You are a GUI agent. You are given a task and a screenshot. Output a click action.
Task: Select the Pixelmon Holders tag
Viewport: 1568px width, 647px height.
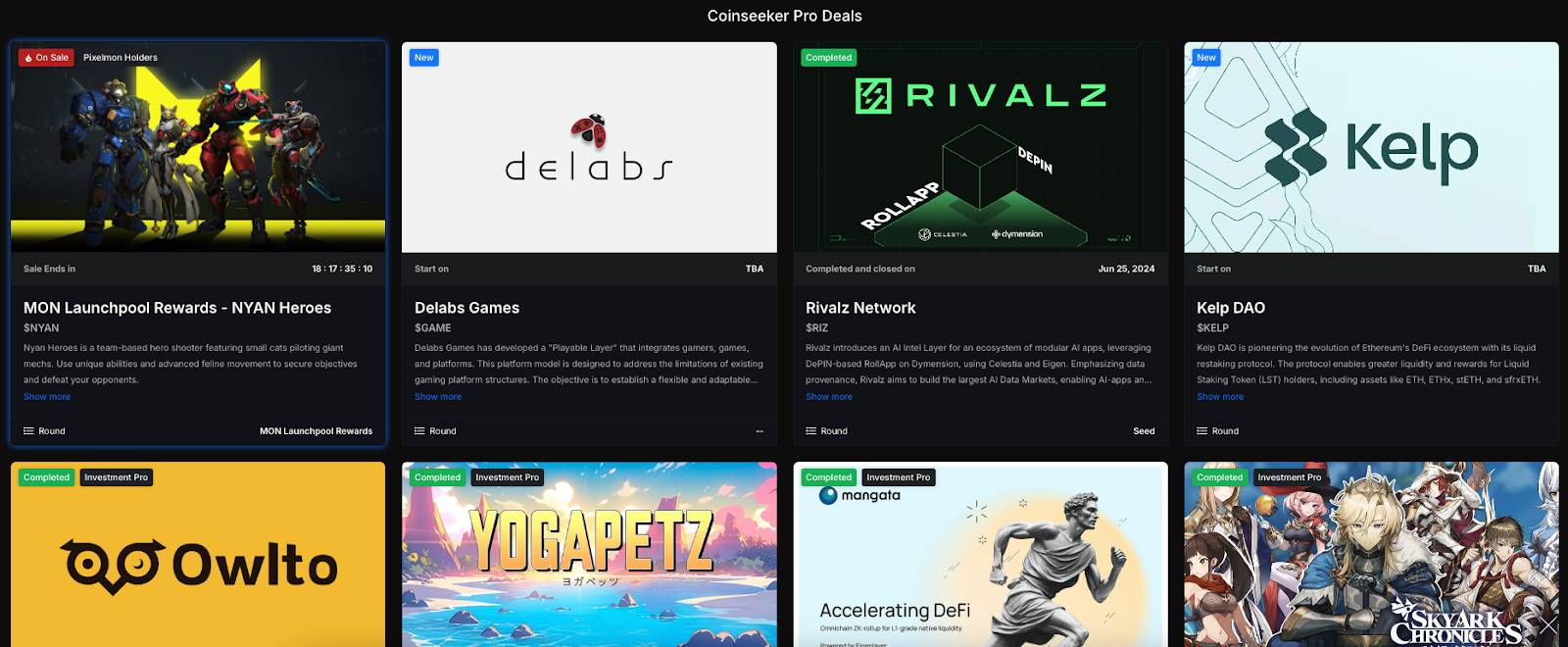point(121,58)
